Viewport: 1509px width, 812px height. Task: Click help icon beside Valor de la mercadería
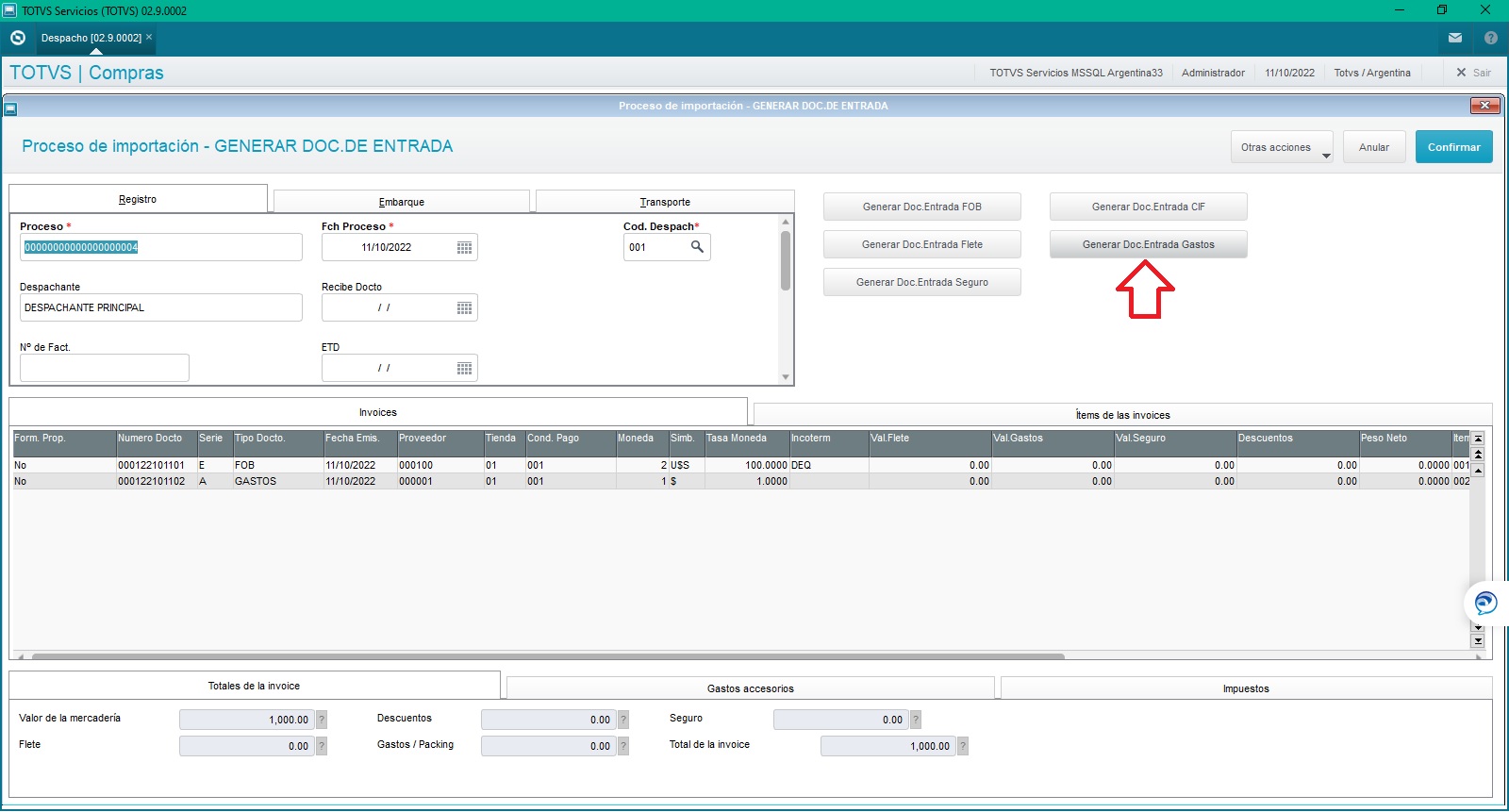[322, 720]
